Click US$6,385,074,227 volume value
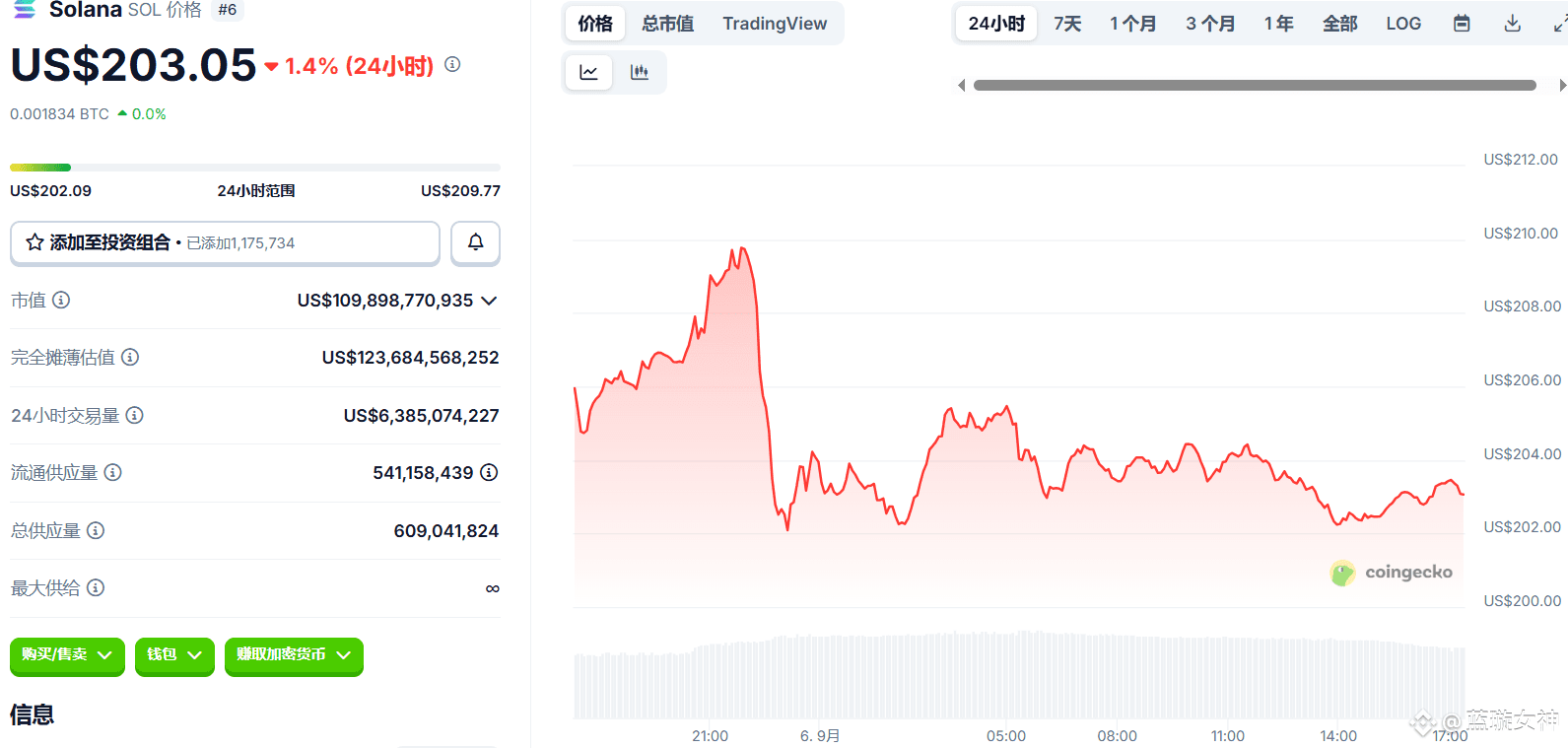The height and width of the screenshot is (748, 1568). point(421,416)
